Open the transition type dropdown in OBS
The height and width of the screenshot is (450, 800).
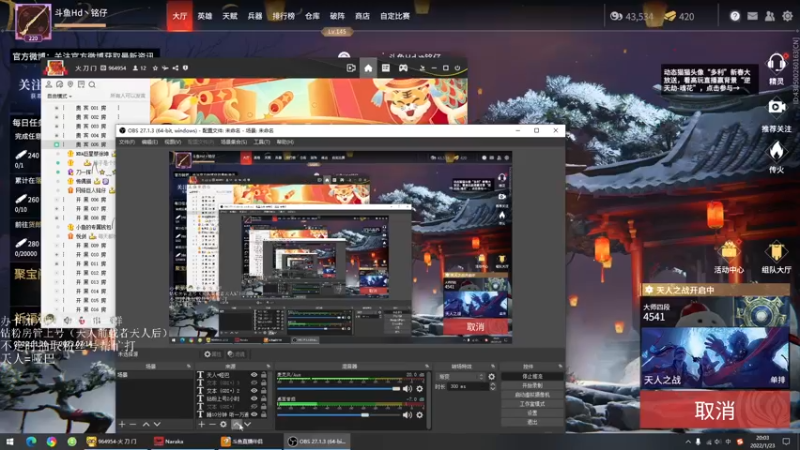coord(461,377)
